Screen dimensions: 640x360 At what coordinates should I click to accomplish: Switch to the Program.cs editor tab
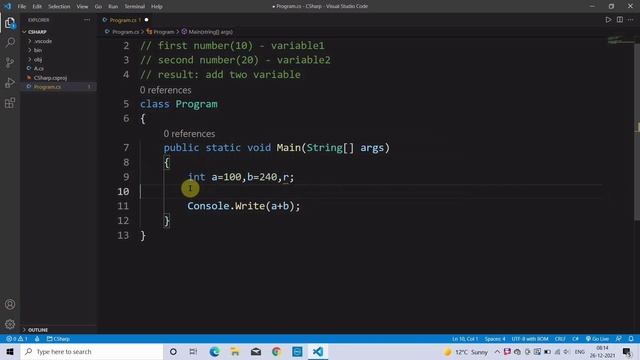(125, 20)
